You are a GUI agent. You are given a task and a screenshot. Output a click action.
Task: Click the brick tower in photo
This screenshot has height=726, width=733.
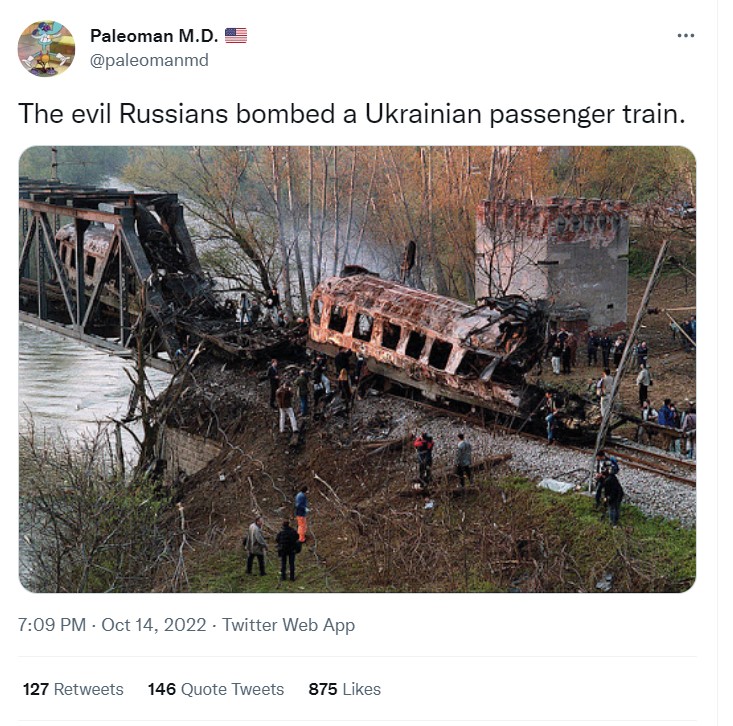click(x=553, y=262)
